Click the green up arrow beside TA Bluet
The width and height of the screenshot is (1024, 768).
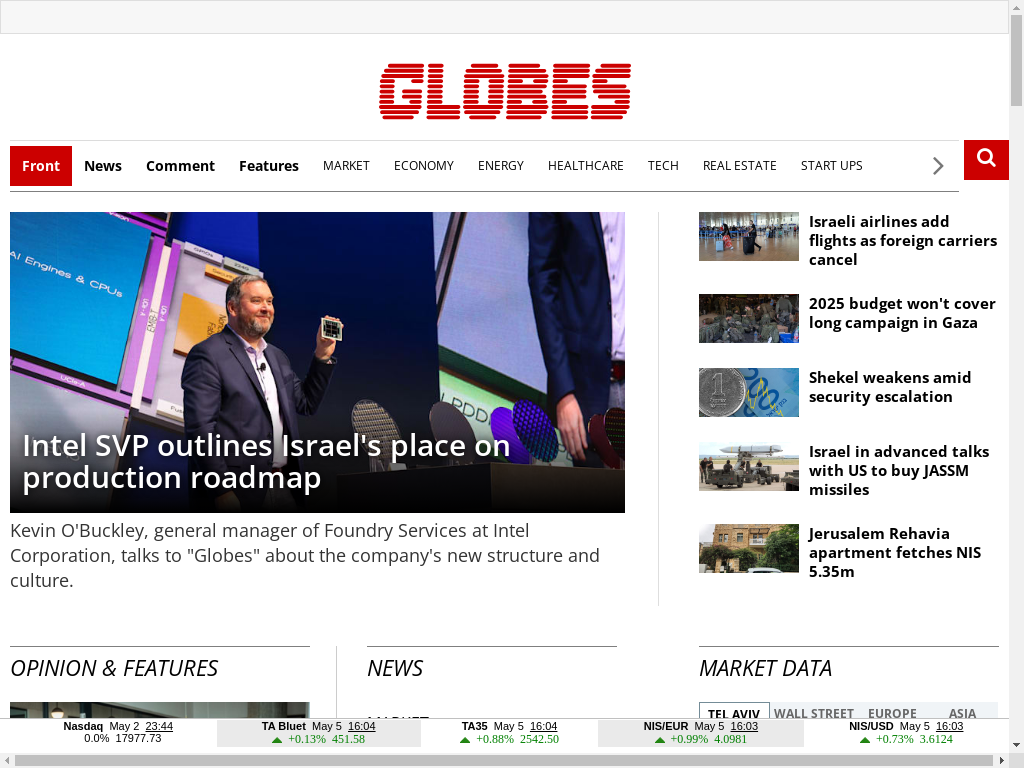click(277, 740)
